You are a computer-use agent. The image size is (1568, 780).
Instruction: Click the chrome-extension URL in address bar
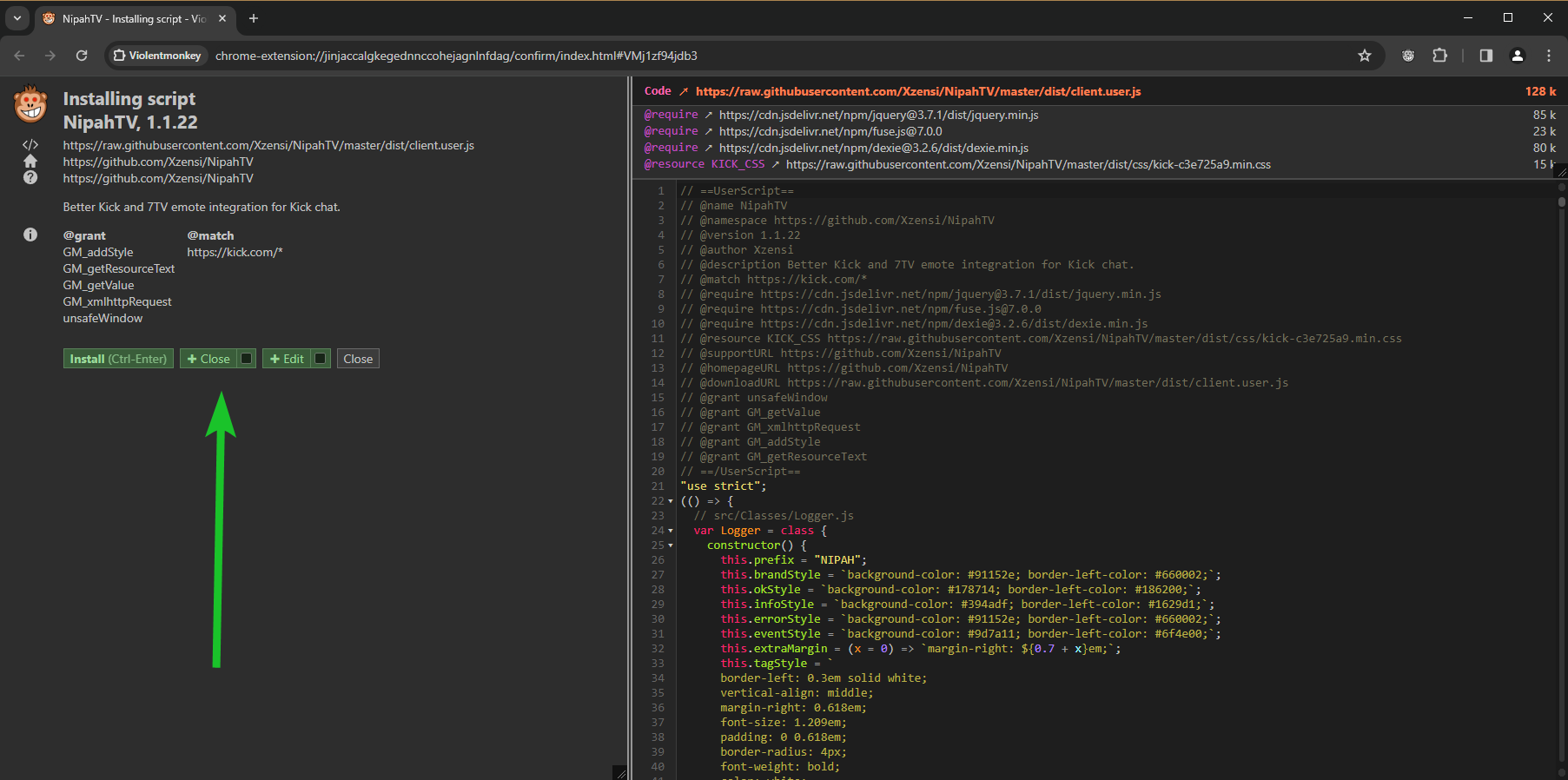pos(456,56)
